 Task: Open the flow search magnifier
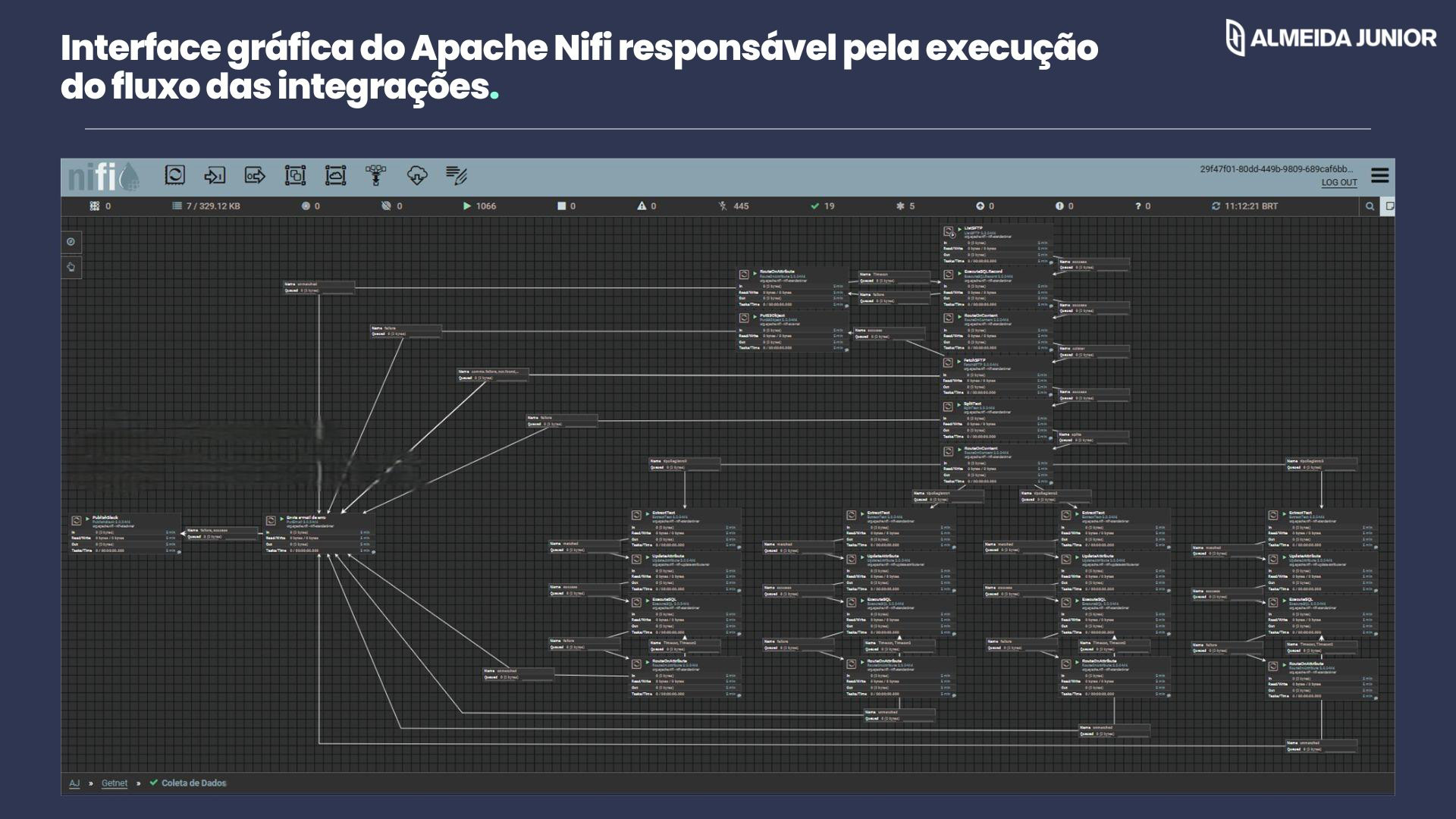coord(1370,206)
